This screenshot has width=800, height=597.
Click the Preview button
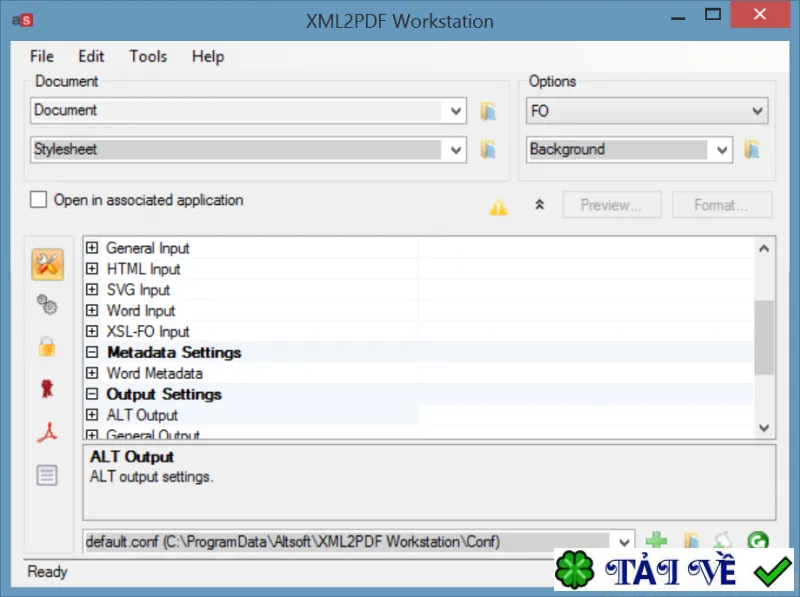click(612, 205)
